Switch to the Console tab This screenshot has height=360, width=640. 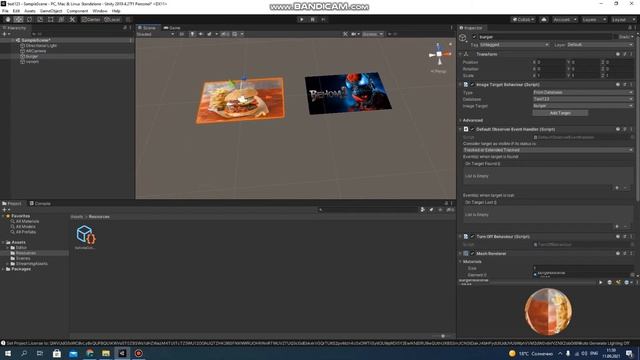(40, 203)
